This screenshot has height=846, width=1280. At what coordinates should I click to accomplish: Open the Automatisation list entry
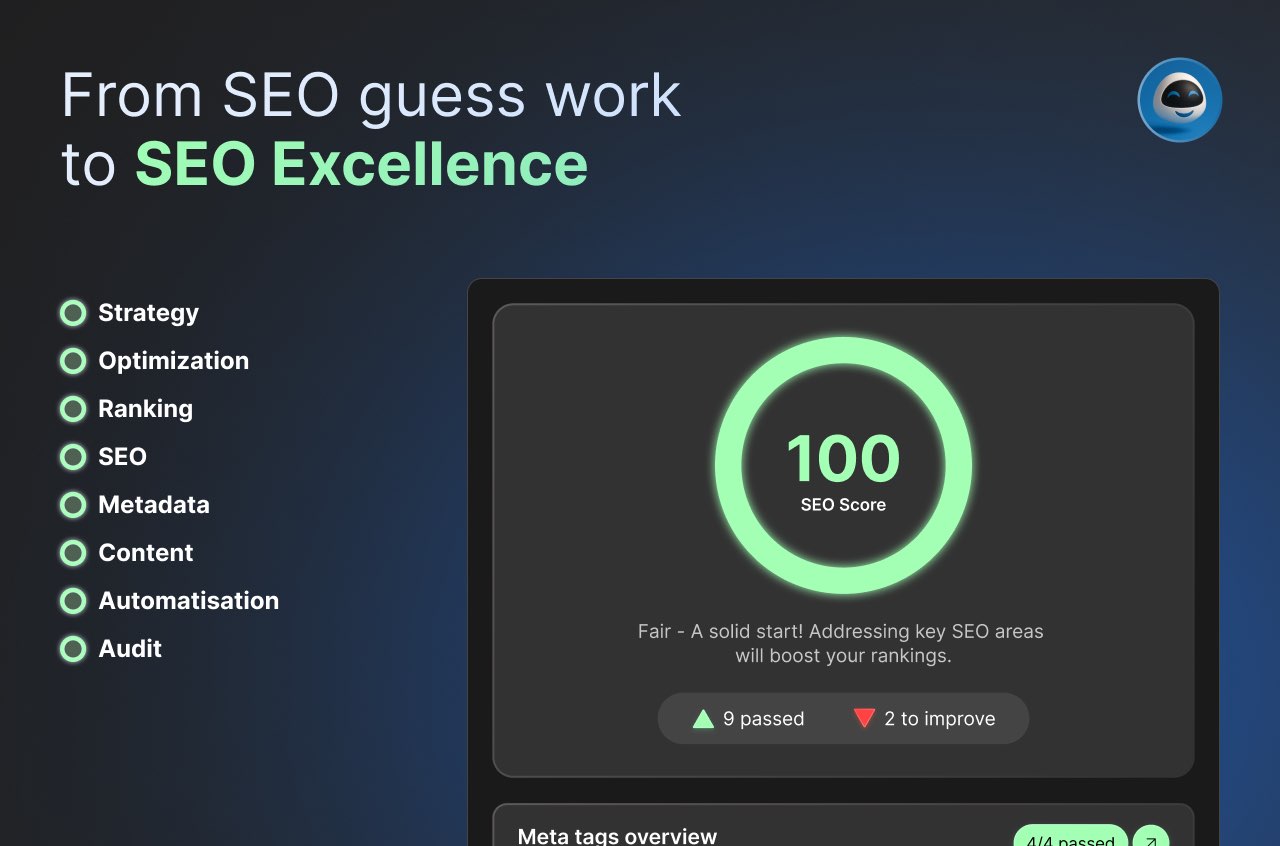(188, 601)
